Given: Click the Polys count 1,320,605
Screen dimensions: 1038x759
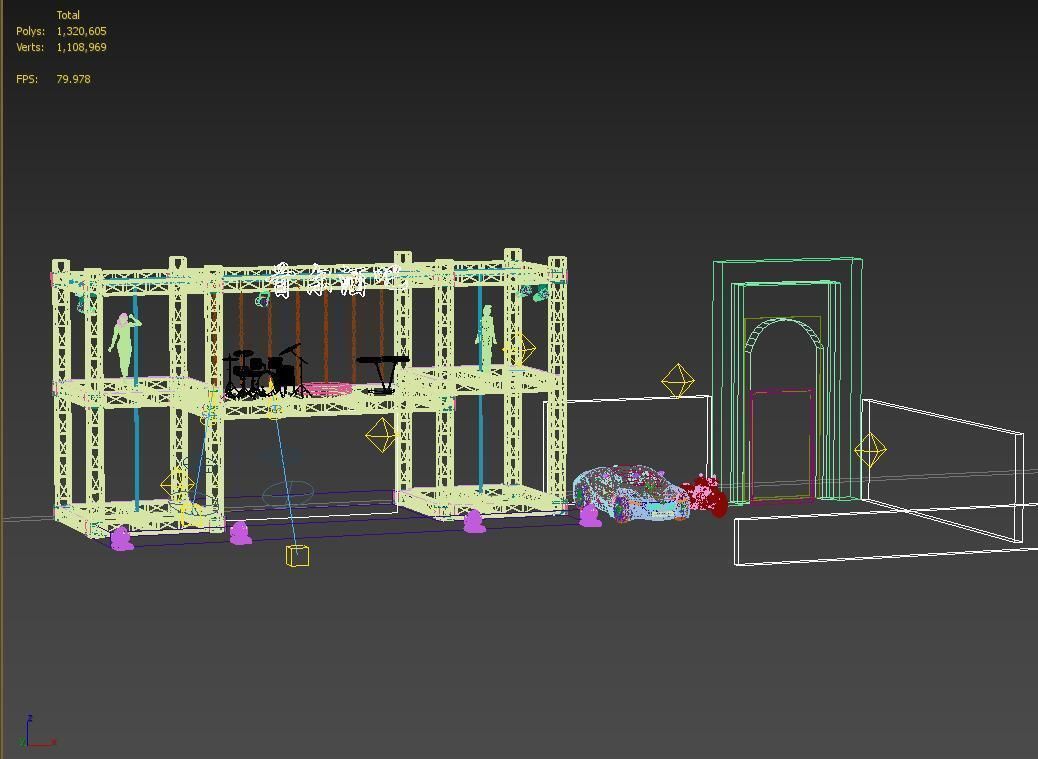Looking at the screenshot, I should [x=81, y=31].
